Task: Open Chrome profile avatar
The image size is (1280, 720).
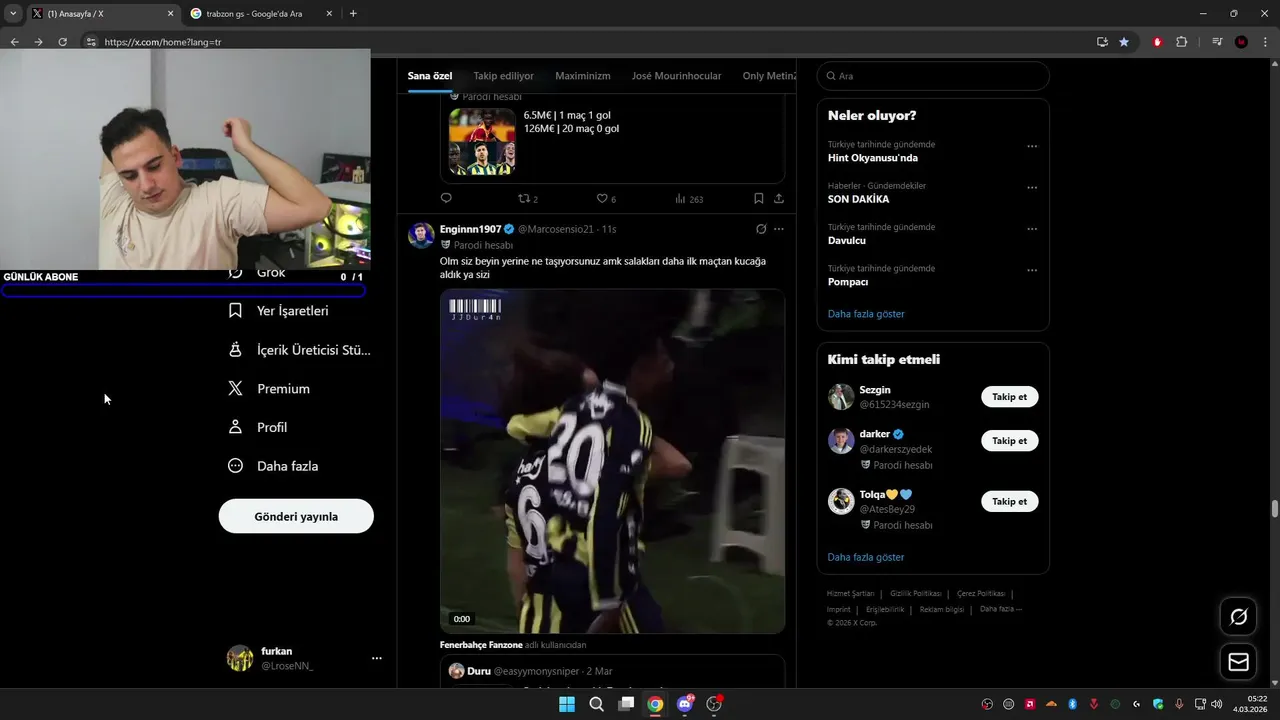Action: click(1241, 42)
